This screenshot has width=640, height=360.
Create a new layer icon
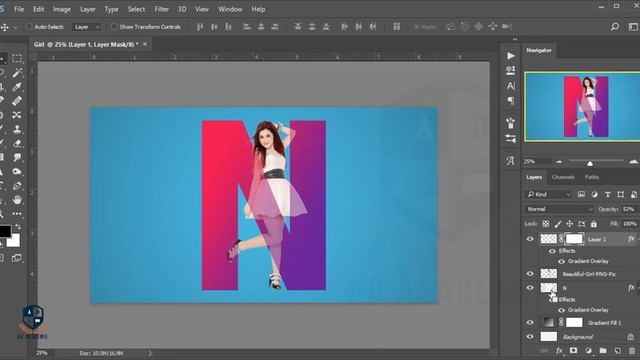[x=618, y=351]
